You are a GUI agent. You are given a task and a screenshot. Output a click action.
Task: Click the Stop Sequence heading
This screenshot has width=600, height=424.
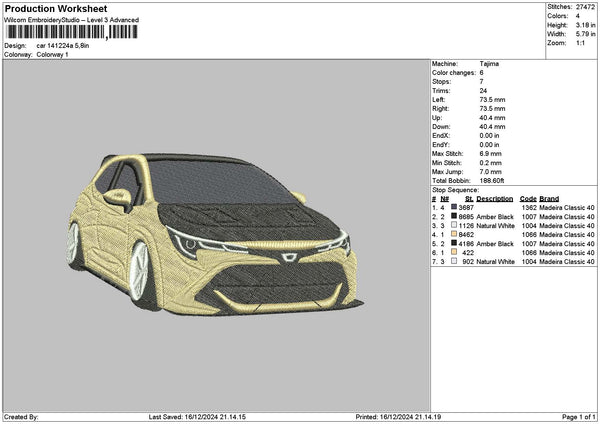tap(457, 189)
